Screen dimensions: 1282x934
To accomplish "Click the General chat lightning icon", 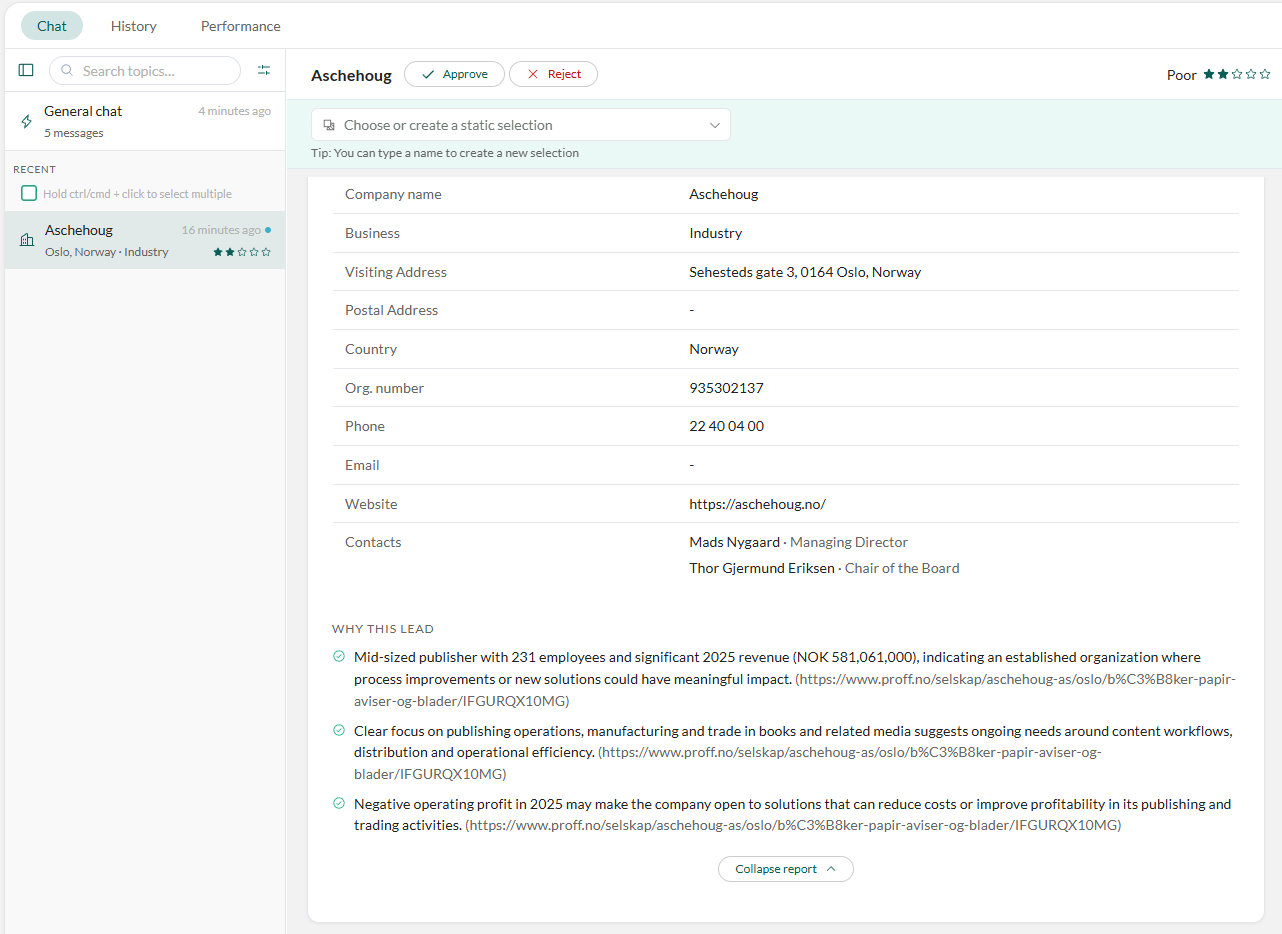I will pos(27,121).
